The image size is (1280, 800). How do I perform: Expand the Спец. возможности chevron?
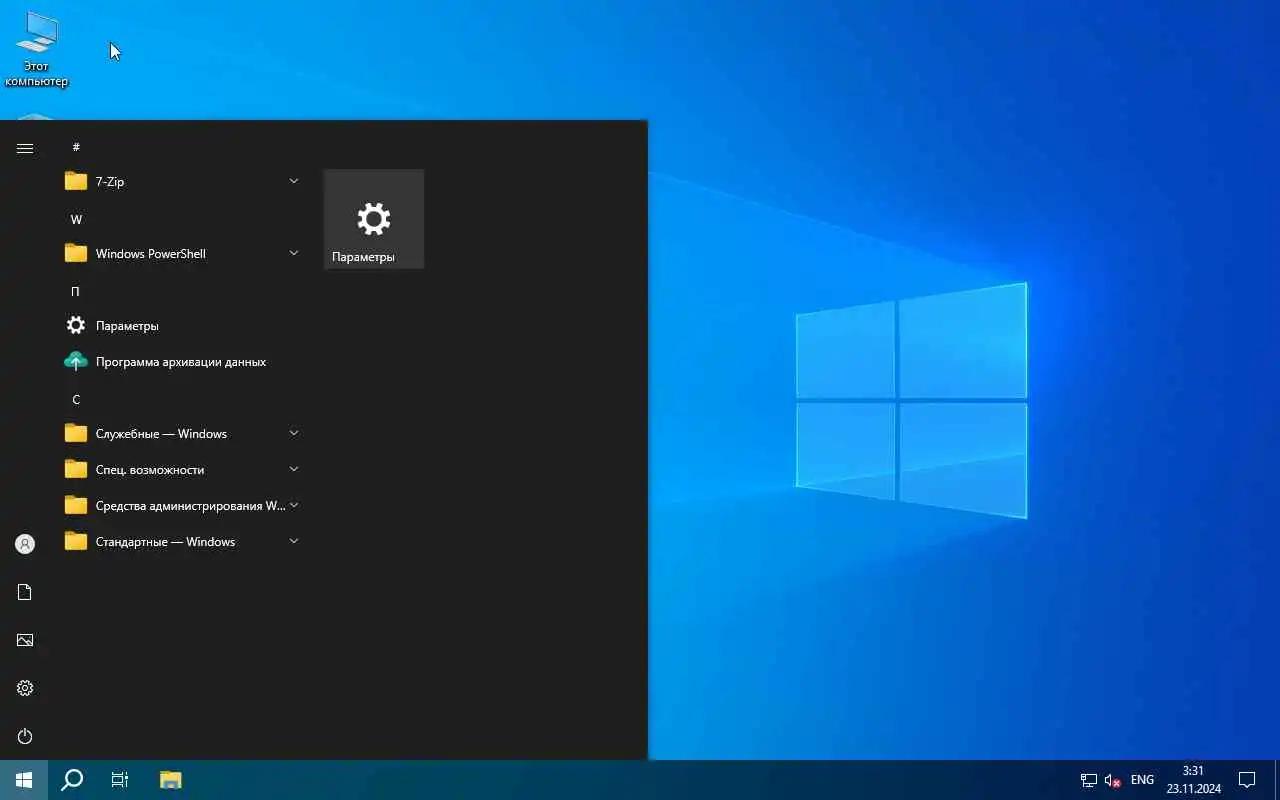(294, 469)
